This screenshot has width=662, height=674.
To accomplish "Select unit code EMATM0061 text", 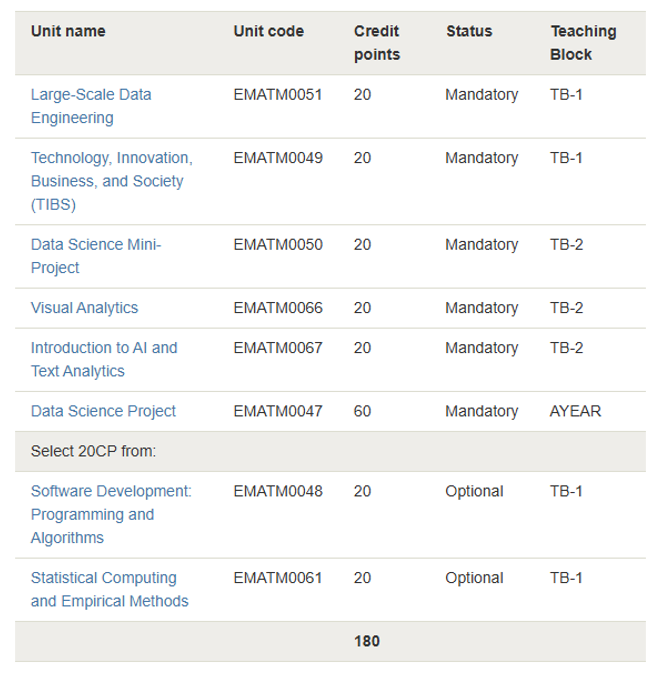I will 278,578.
